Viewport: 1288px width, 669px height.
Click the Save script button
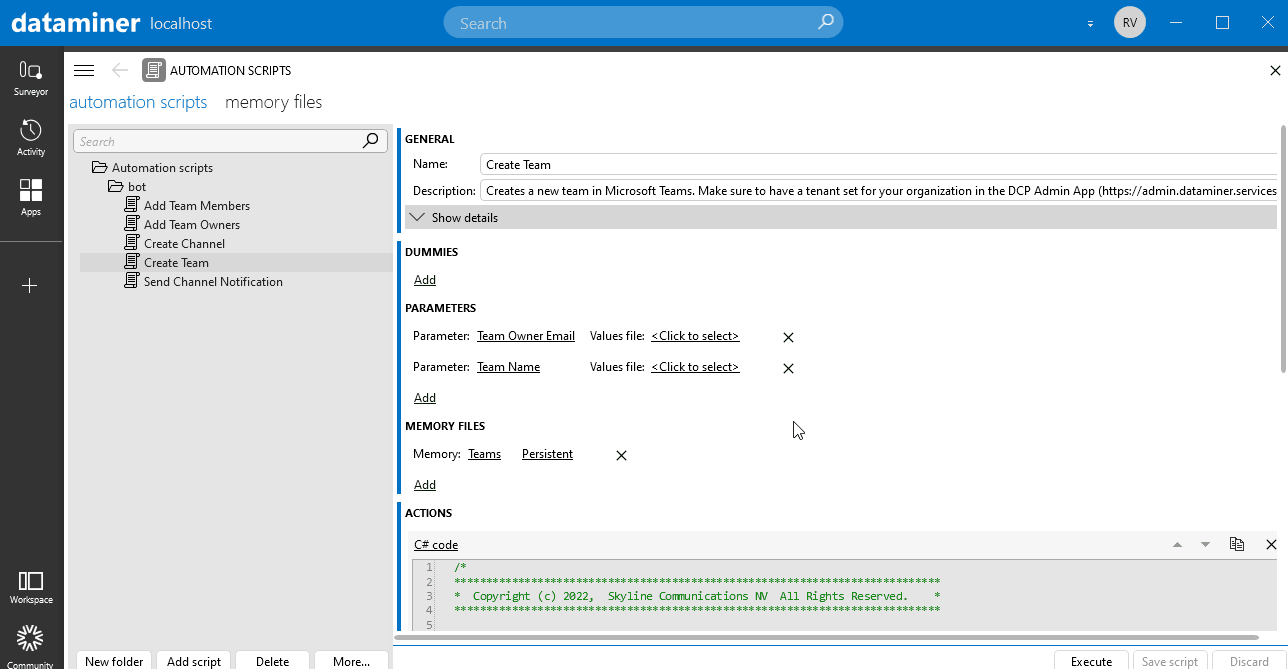pos(1170,661)
